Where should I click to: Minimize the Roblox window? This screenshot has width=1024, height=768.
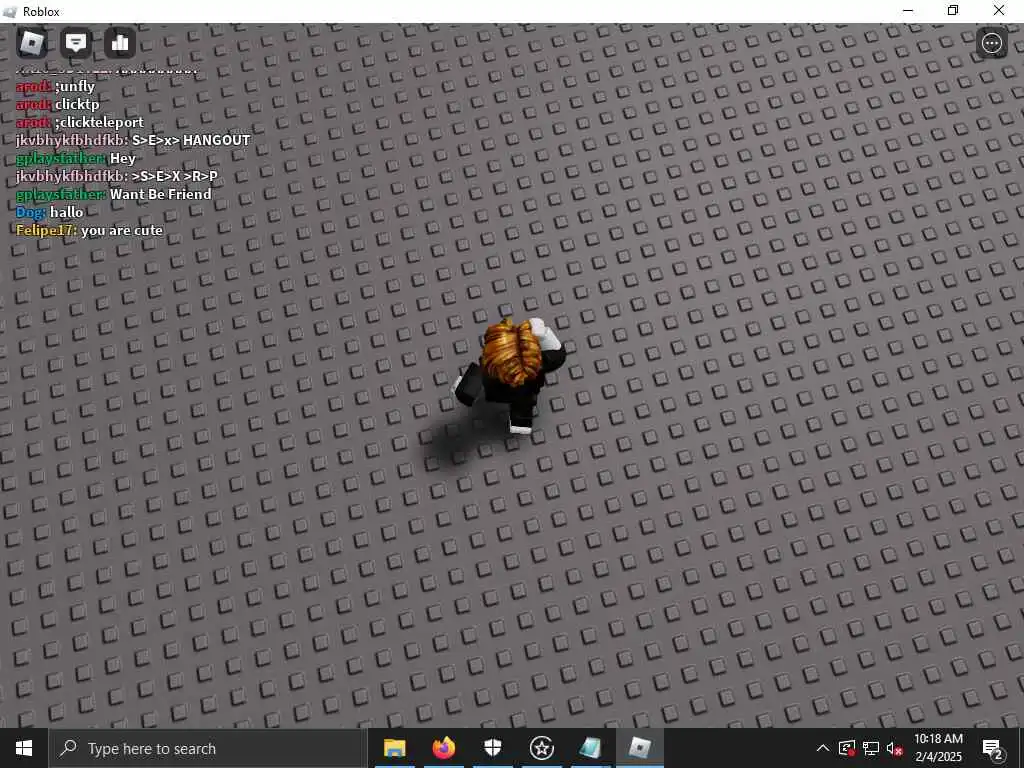tap(908, 10)
